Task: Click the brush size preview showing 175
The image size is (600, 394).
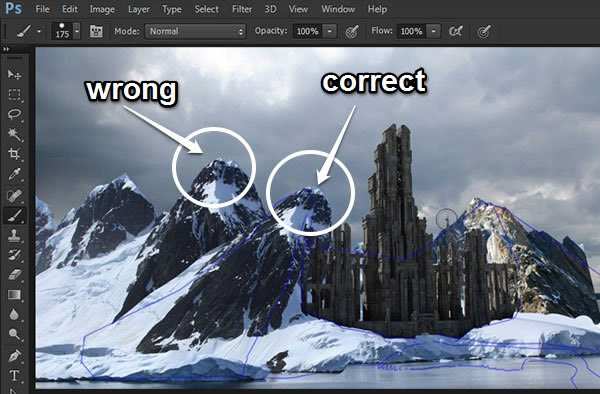Action: tap(62, 31)
